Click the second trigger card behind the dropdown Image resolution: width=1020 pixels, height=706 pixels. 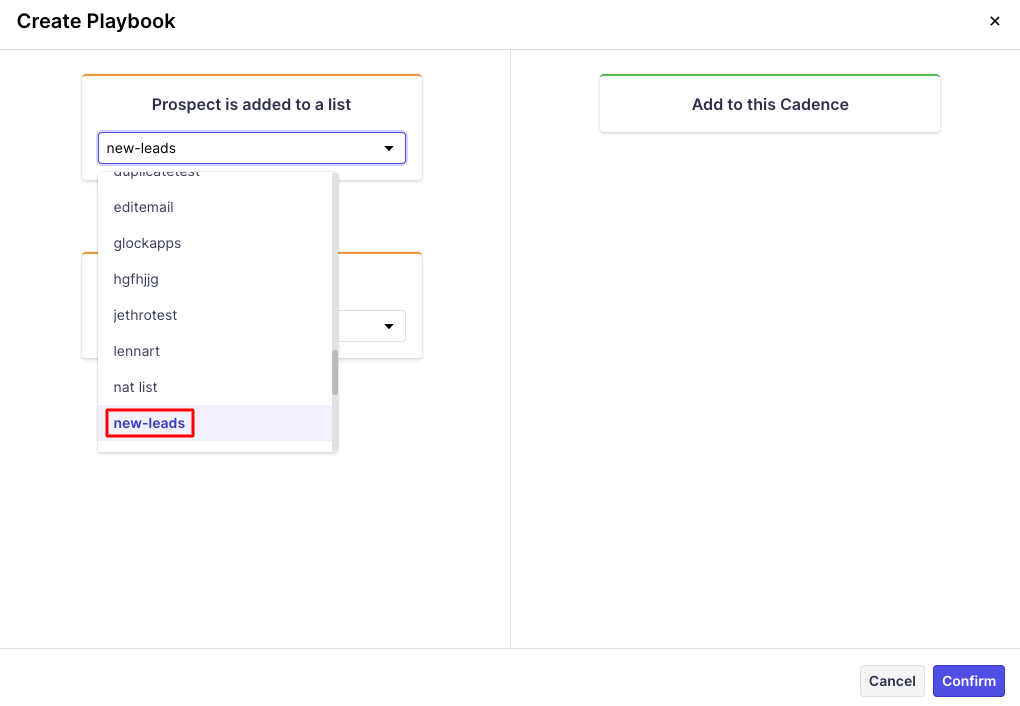coord(380,280)
